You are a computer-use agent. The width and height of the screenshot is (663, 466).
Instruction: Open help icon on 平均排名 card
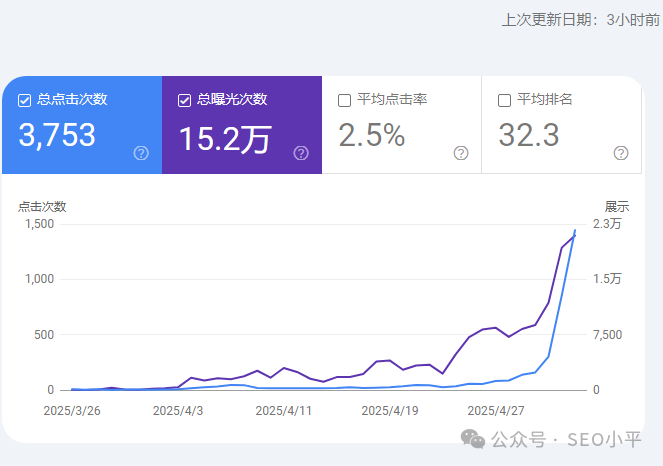click(621, 153)
